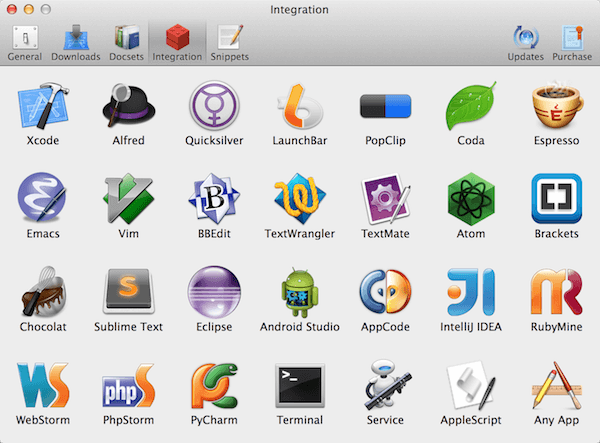Choose the Atom editor icon
Viewport: 600px width, 443px height.
(471, 199)
